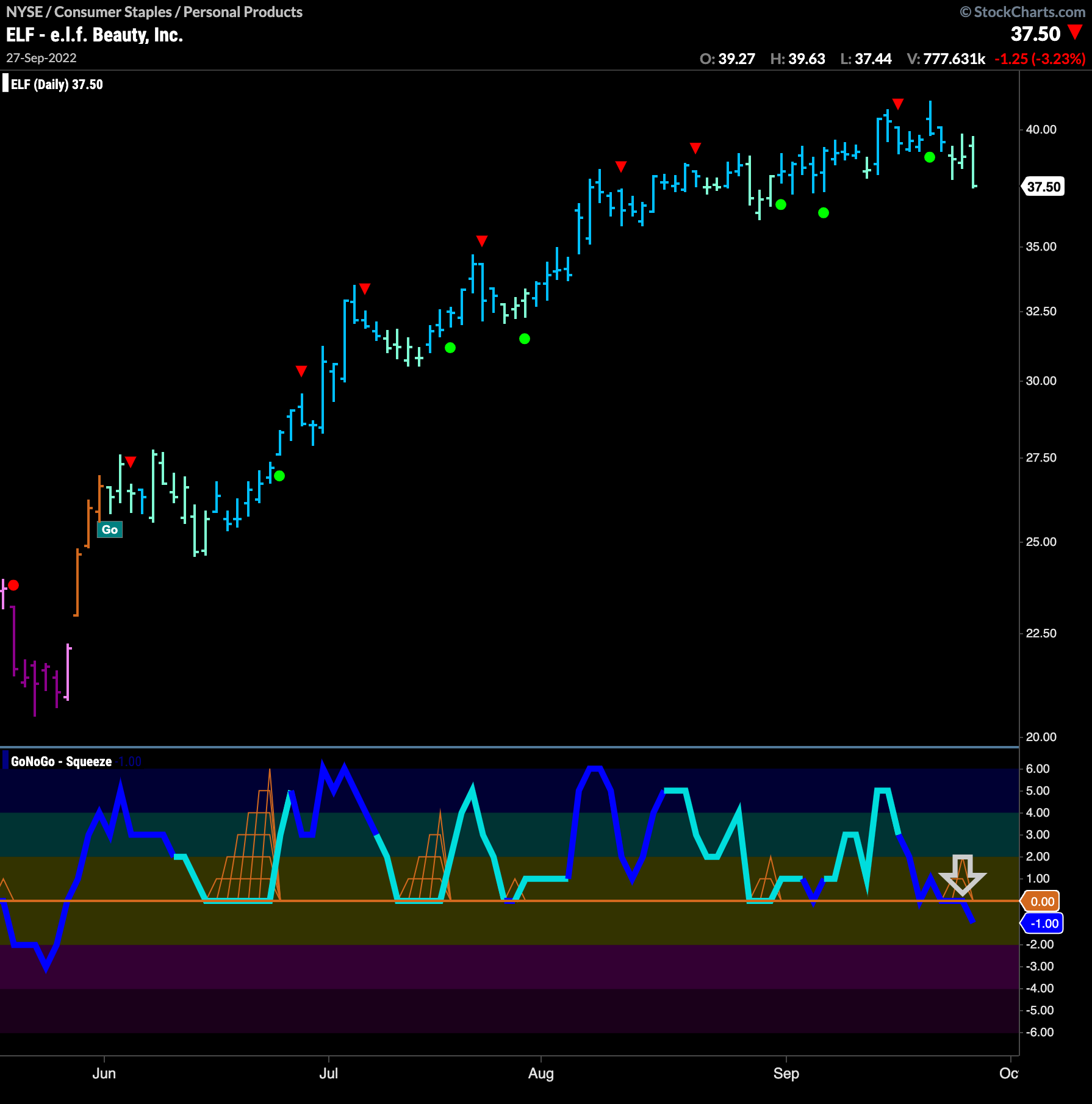Click the '22.50' price axis label
The image size is (1092, 1104).
tap(1041, 633)
